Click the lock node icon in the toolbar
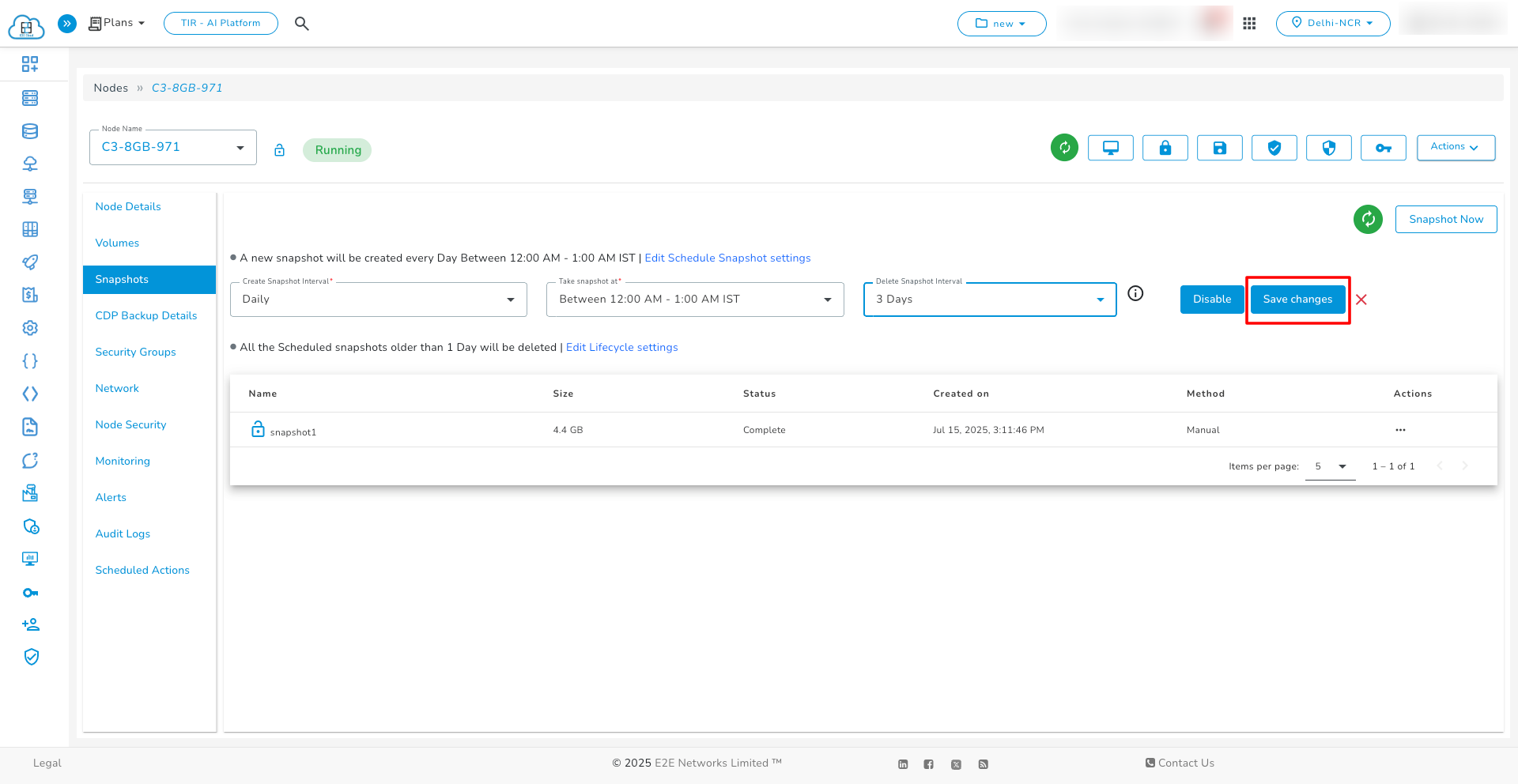The width and height of the screenshot is (1518, 784). point(1165,147)
